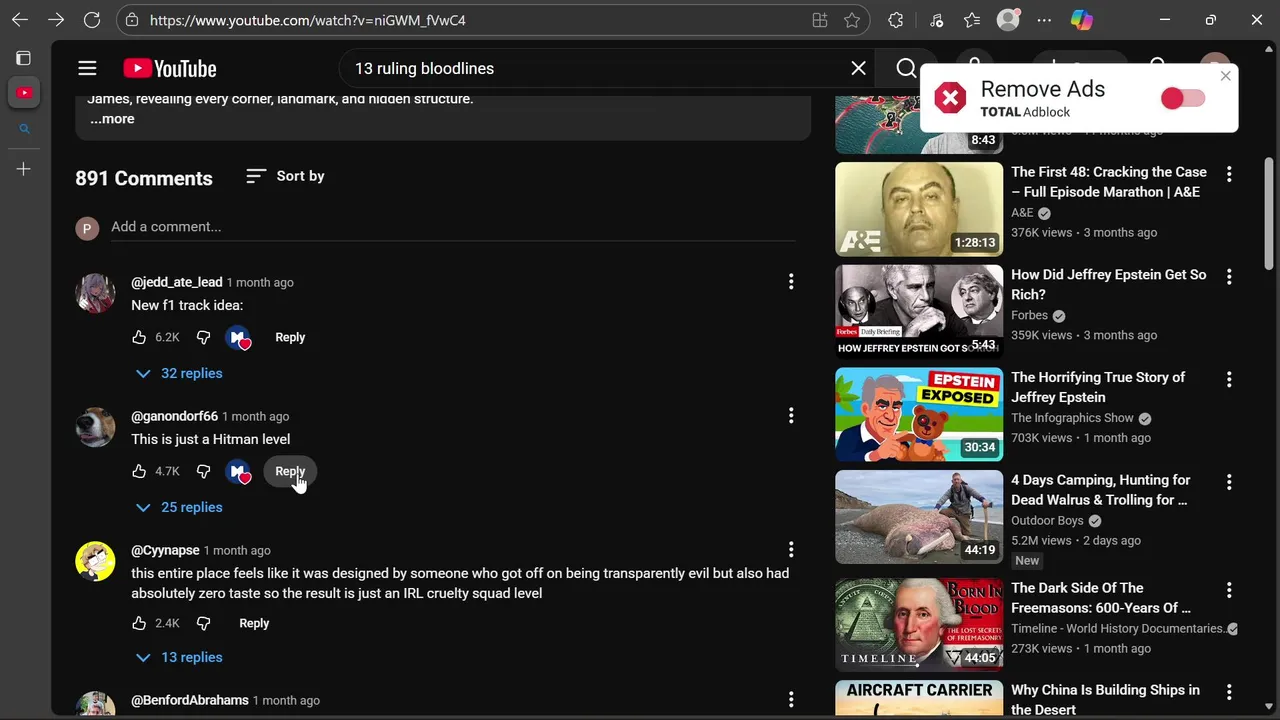Viewport: 1280px width, 720px height.
Task: Open 'How Did Jeffrey Epstein Get So Rich?' title
Action: coord(1109,284)
